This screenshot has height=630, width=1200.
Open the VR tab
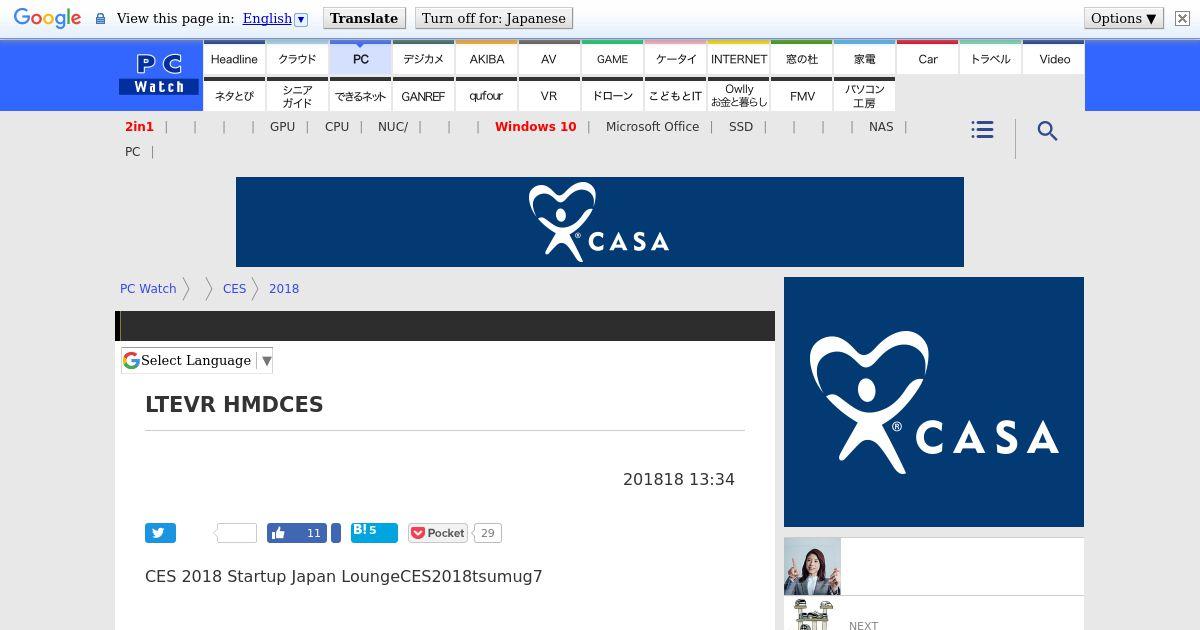pos(549,95)
